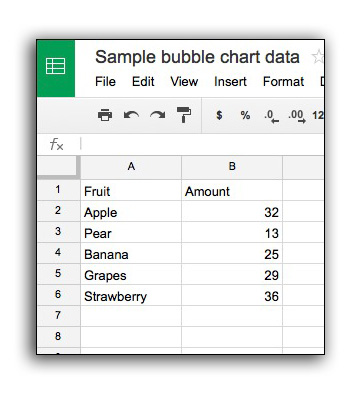Rename title Sample bubble chart data

(x=197, y=57)
